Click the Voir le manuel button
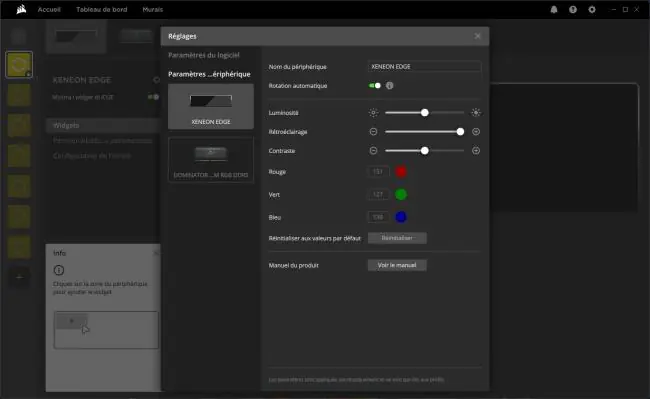The image size is (650, 399). coord(397,265)
